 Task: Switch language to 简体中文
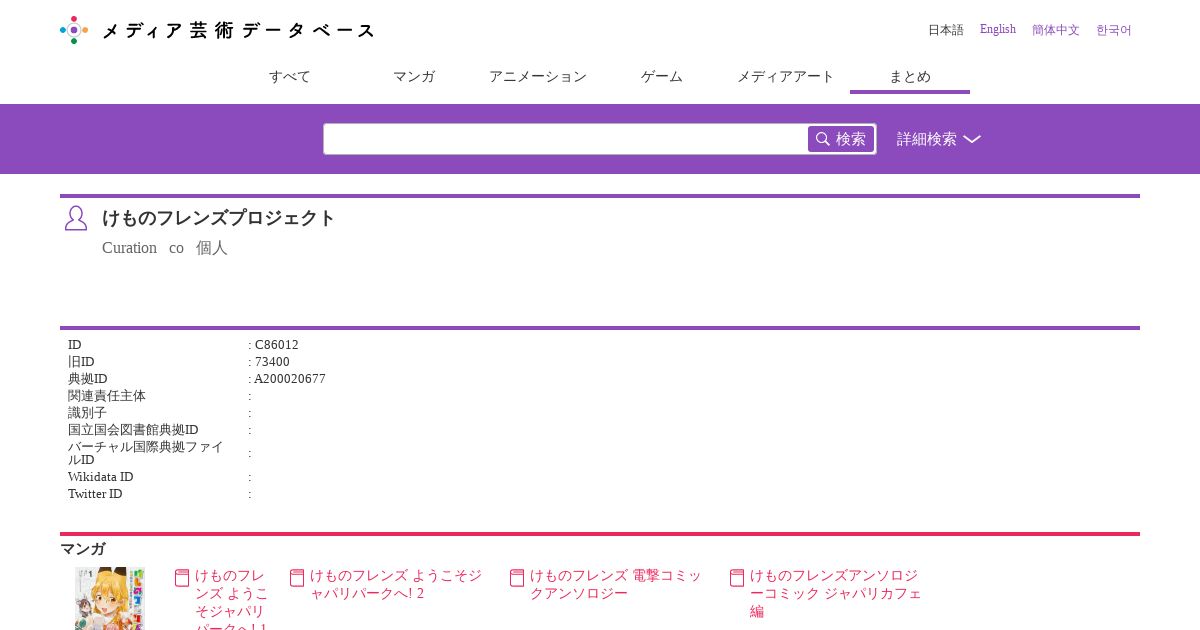point(1056,30)
